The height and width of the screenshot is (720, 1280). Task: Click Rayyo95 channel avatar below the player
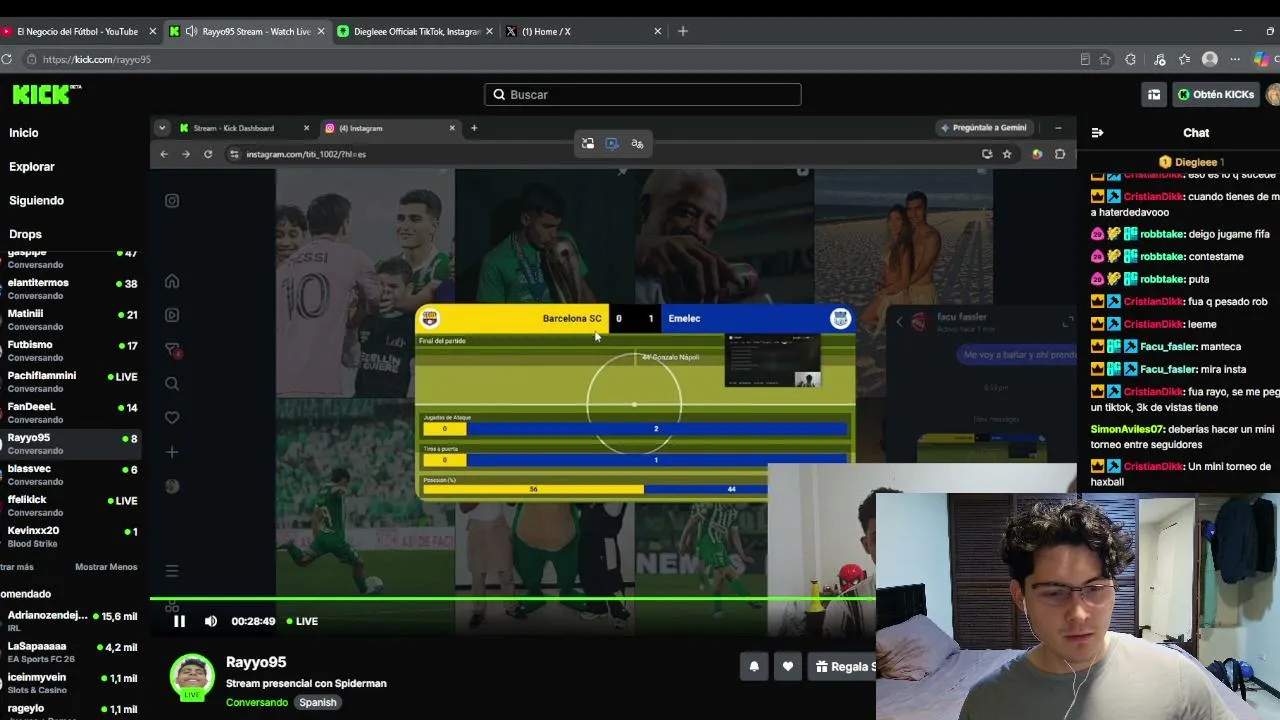point(192,678)
